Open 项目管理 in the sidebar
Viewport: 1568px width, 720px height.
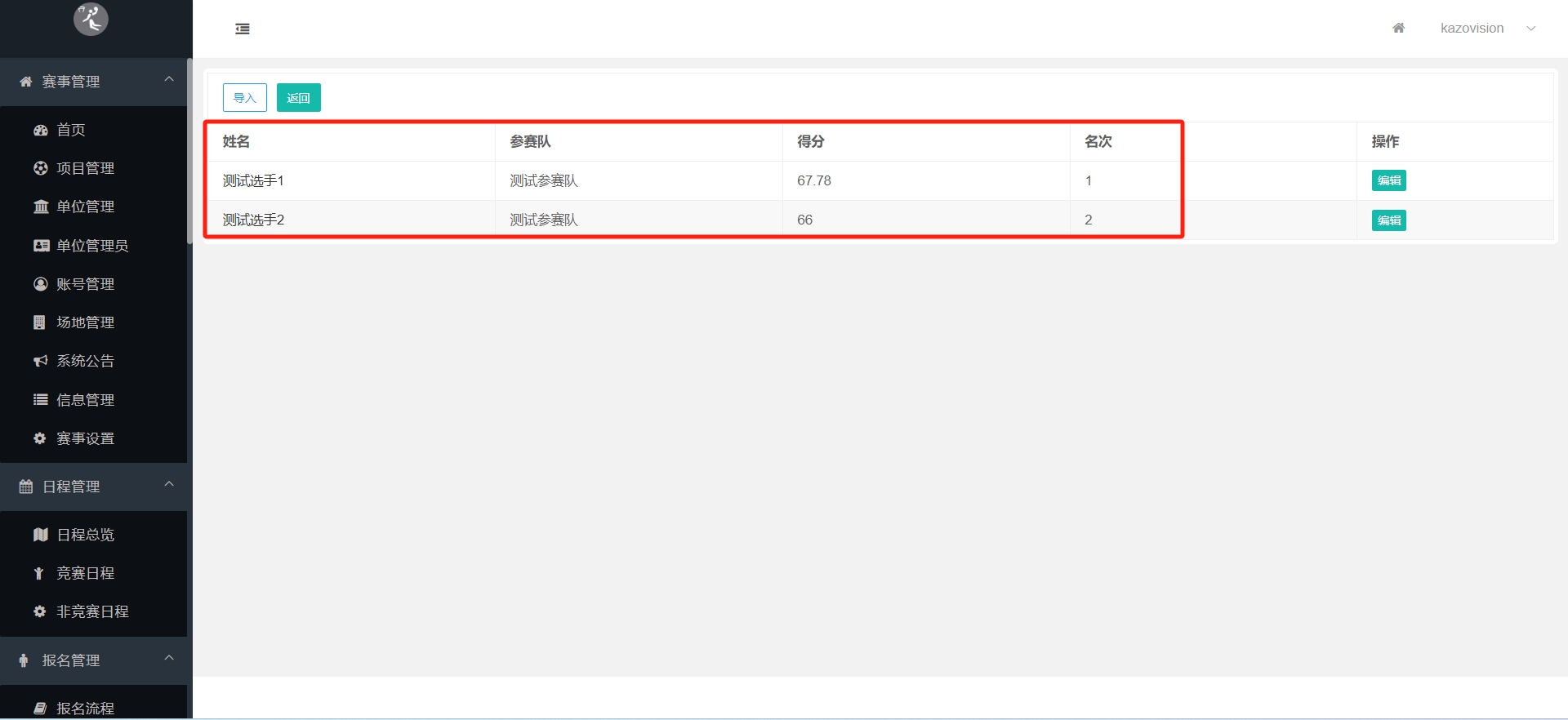pyautogui.click(x=85, y=168)
